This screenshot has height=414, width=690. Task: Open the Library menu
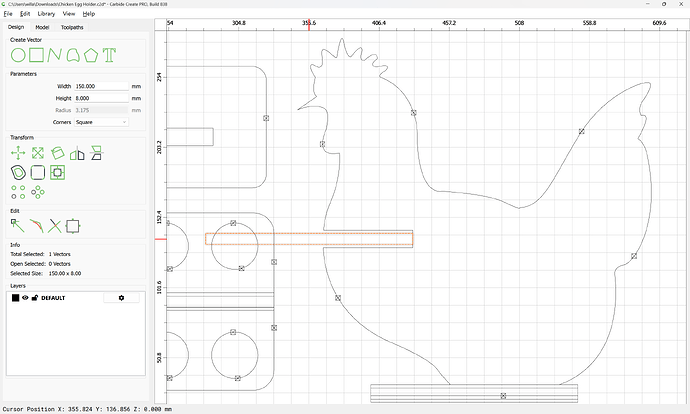(46, 14)
